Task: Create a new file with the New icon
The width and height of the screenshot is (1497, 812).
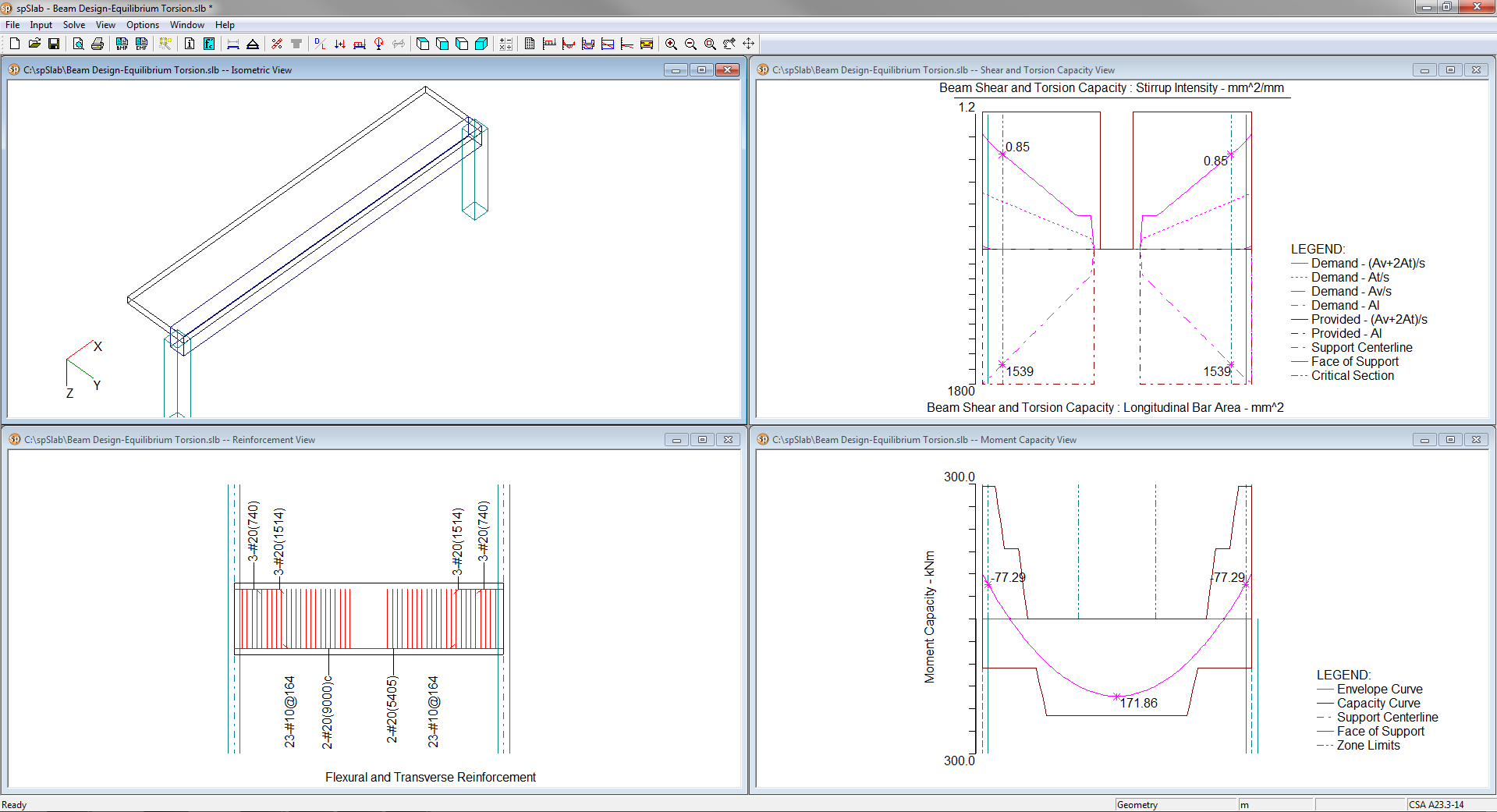Action: [15, 44]
